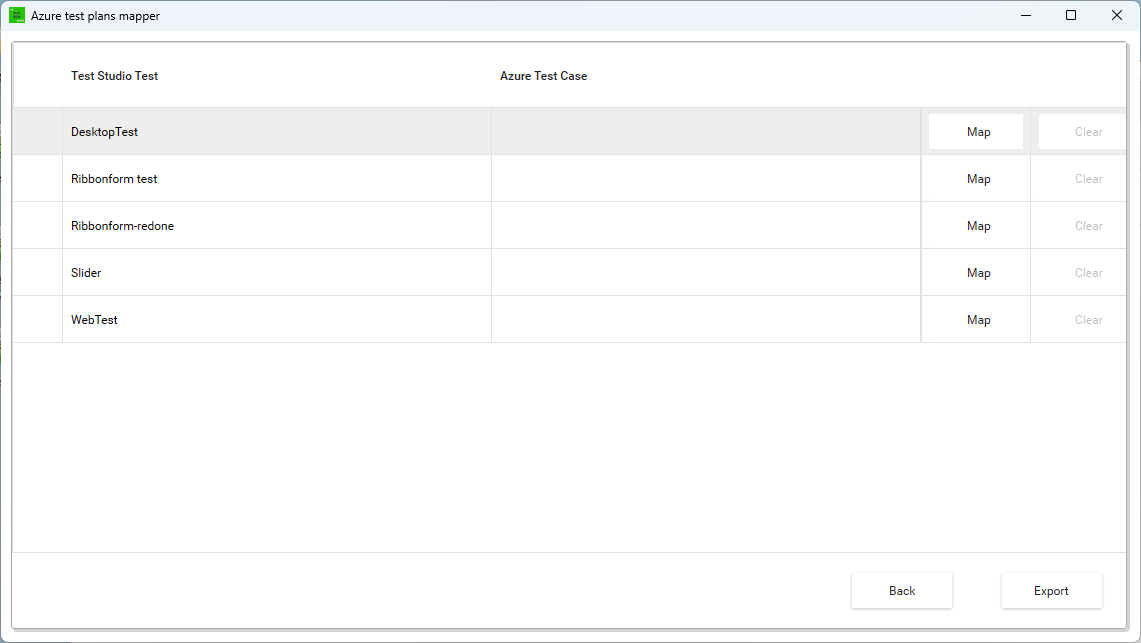
Task: Click the Azure Test Case column header
Action: [544, 76]
